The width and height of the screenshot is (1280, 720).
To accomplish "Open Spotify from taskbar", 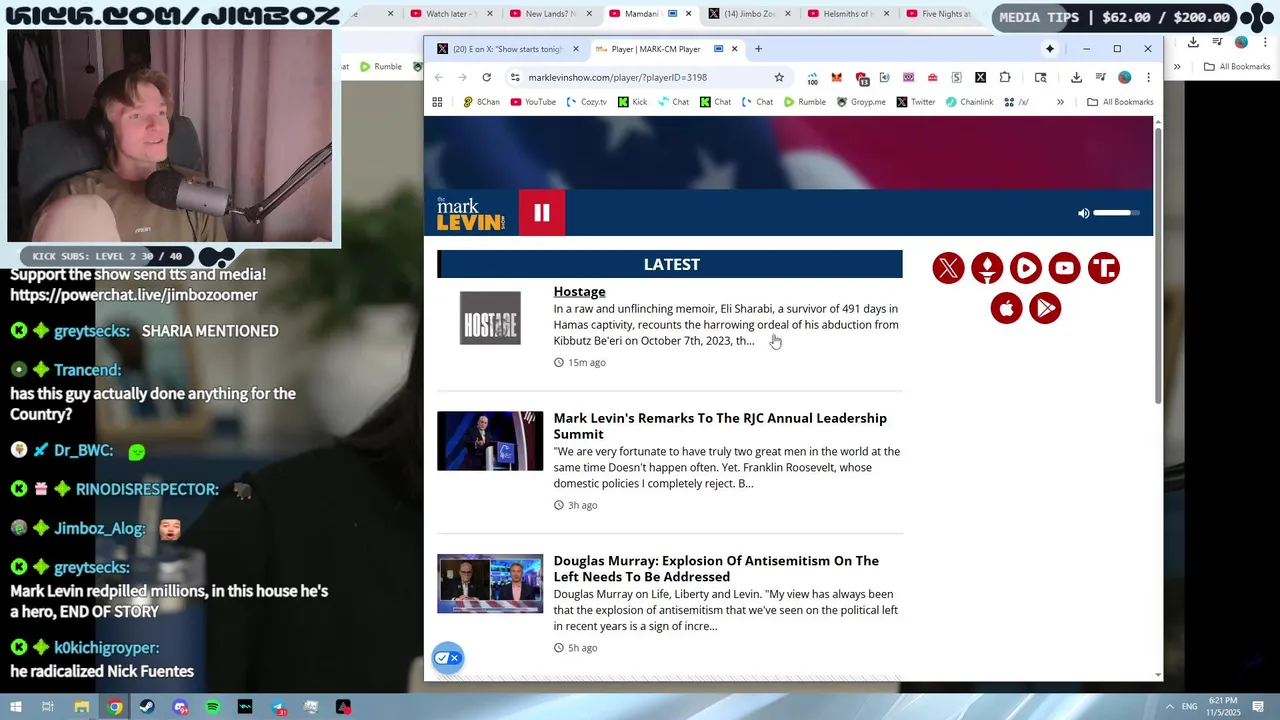I will (213, 707).
